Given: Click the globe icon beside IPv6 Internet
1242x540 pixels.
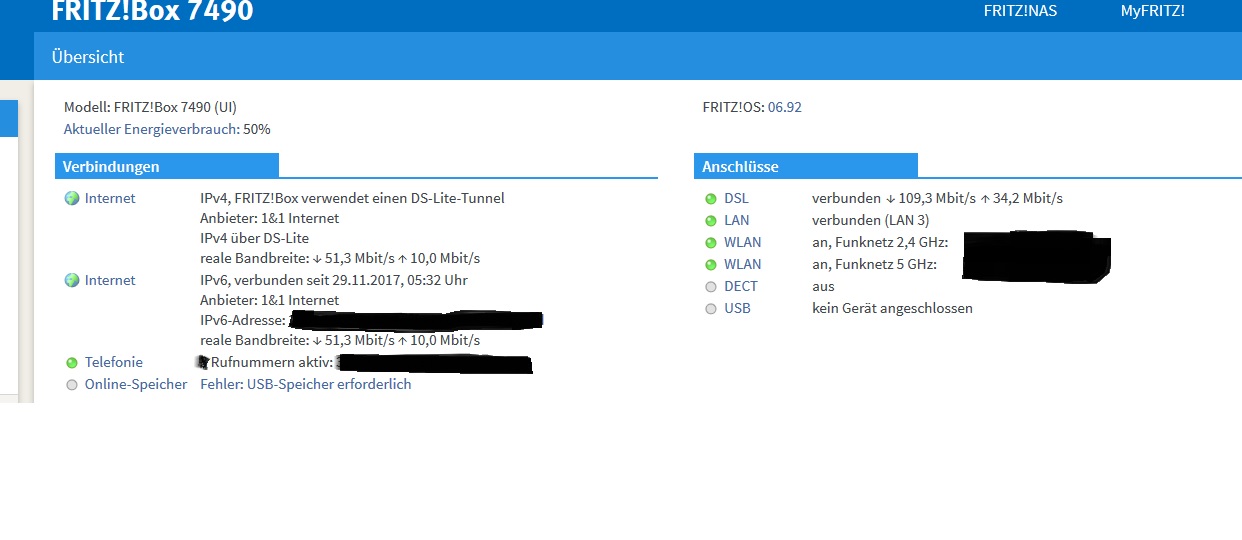Looking at the screenshot, I should tap(72, 281).
